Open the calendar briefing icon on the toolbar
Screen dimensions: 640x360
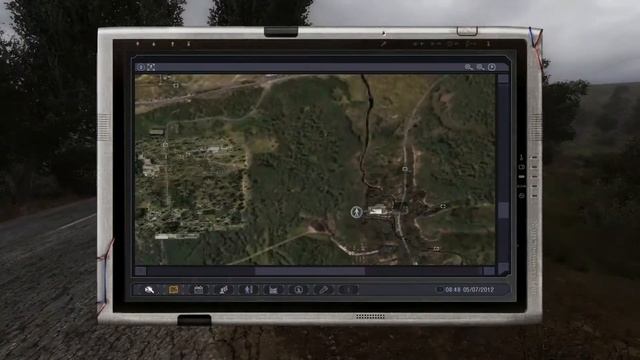point(198,290)
